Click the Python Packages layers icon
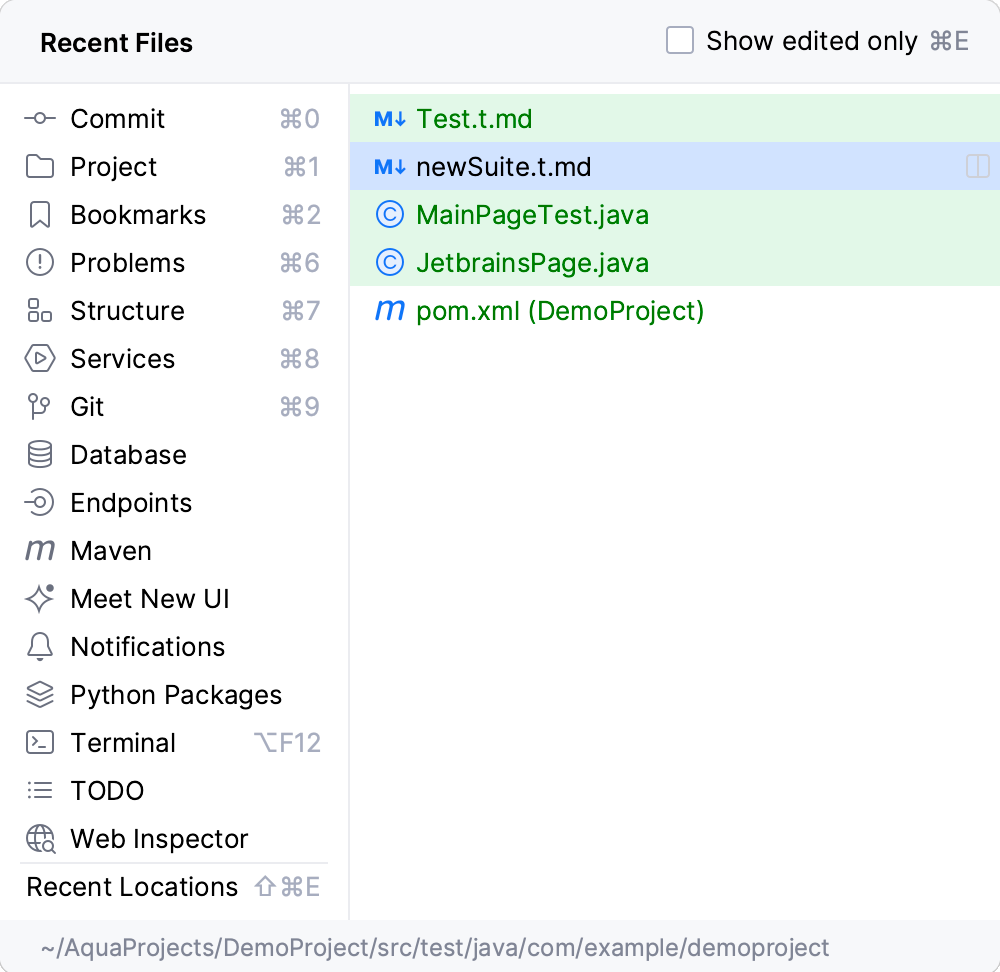Image resolution: width=1000 pixels, height=972 pixels. pos(40,695)
